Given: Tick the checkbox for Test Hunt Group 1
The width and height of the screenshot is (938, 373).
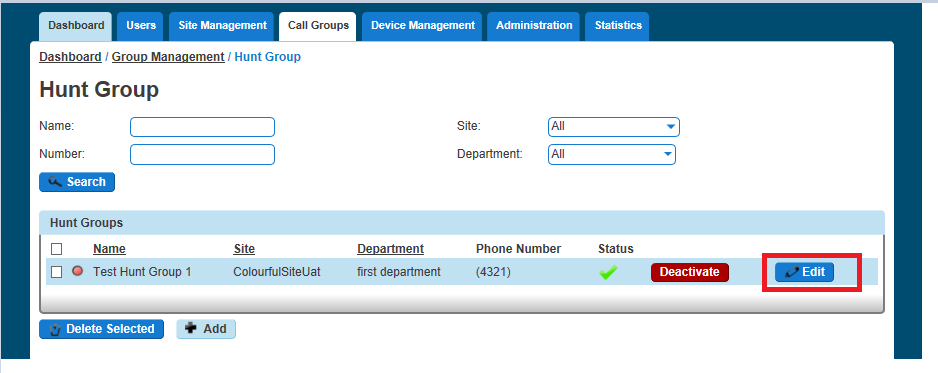Looking at the screenshot, I should coord(56,272).
